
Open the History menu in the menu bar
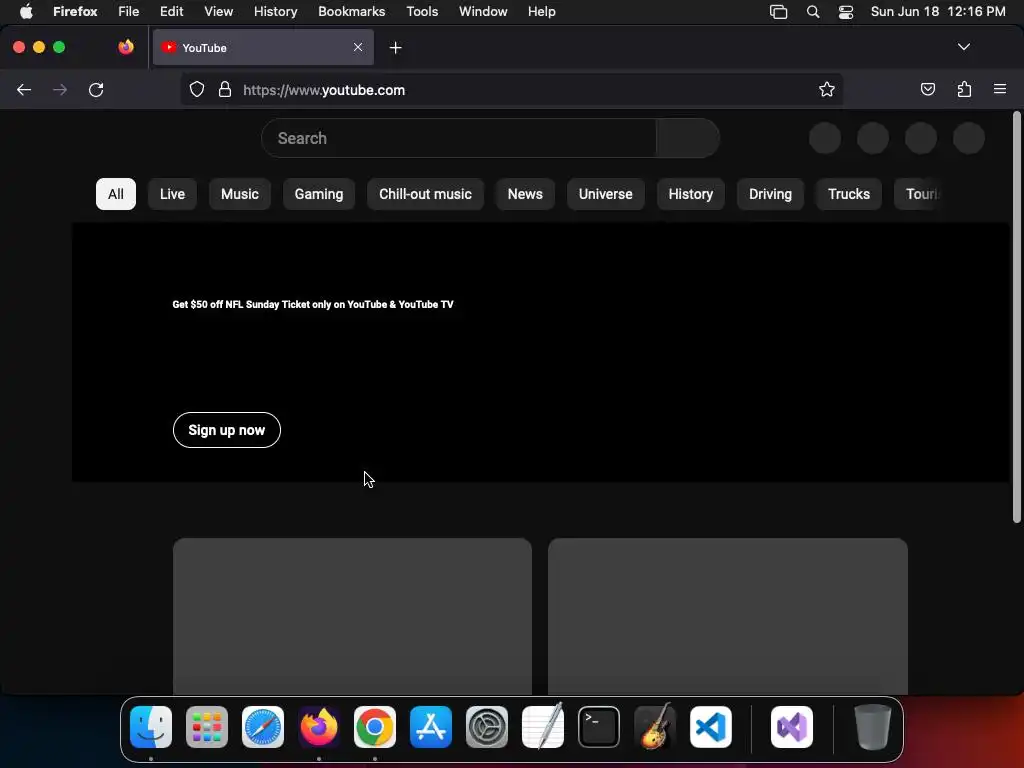tap(276, 11)
